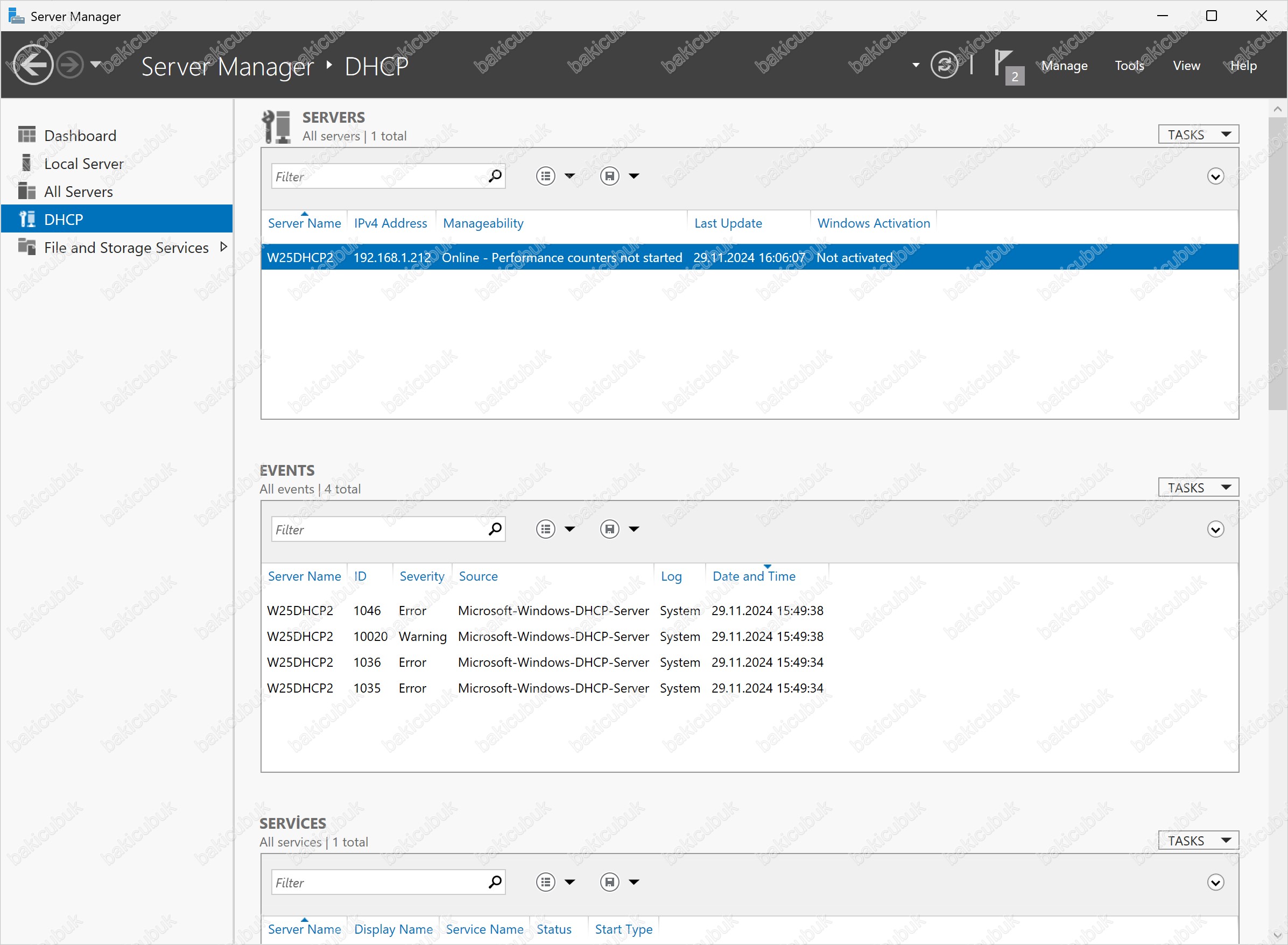Click the Server Manager title bar icon
Screen dimensions: 1288x945
coord(16,16)
